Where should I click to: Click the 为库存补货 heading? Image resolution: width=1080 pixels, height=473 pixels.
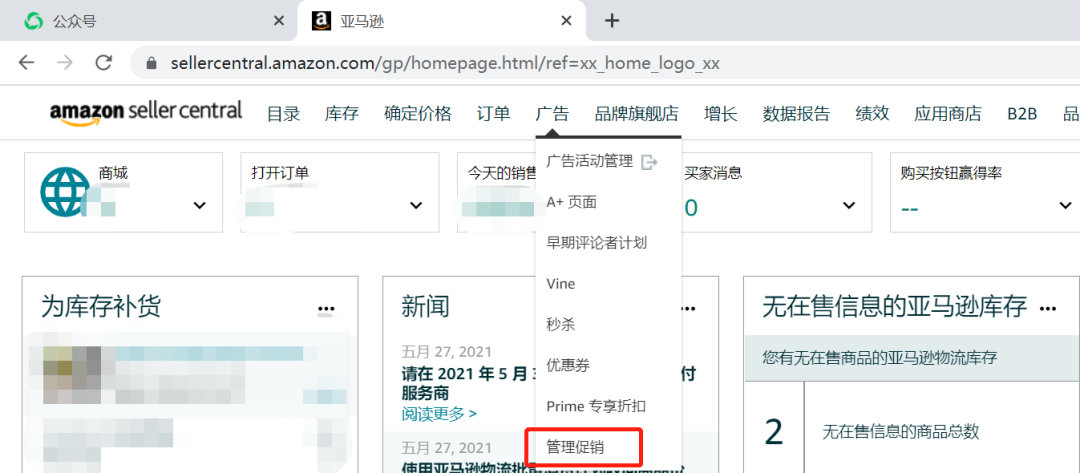(101, 306)
